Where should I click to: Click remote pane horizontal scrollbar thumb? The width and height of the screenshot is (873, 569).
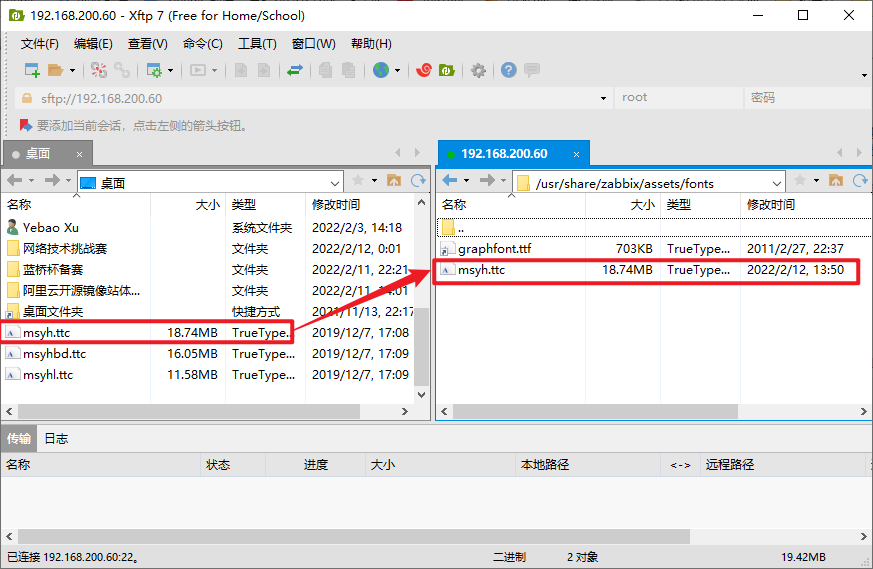pyautogui.click(x=595, y=412)
